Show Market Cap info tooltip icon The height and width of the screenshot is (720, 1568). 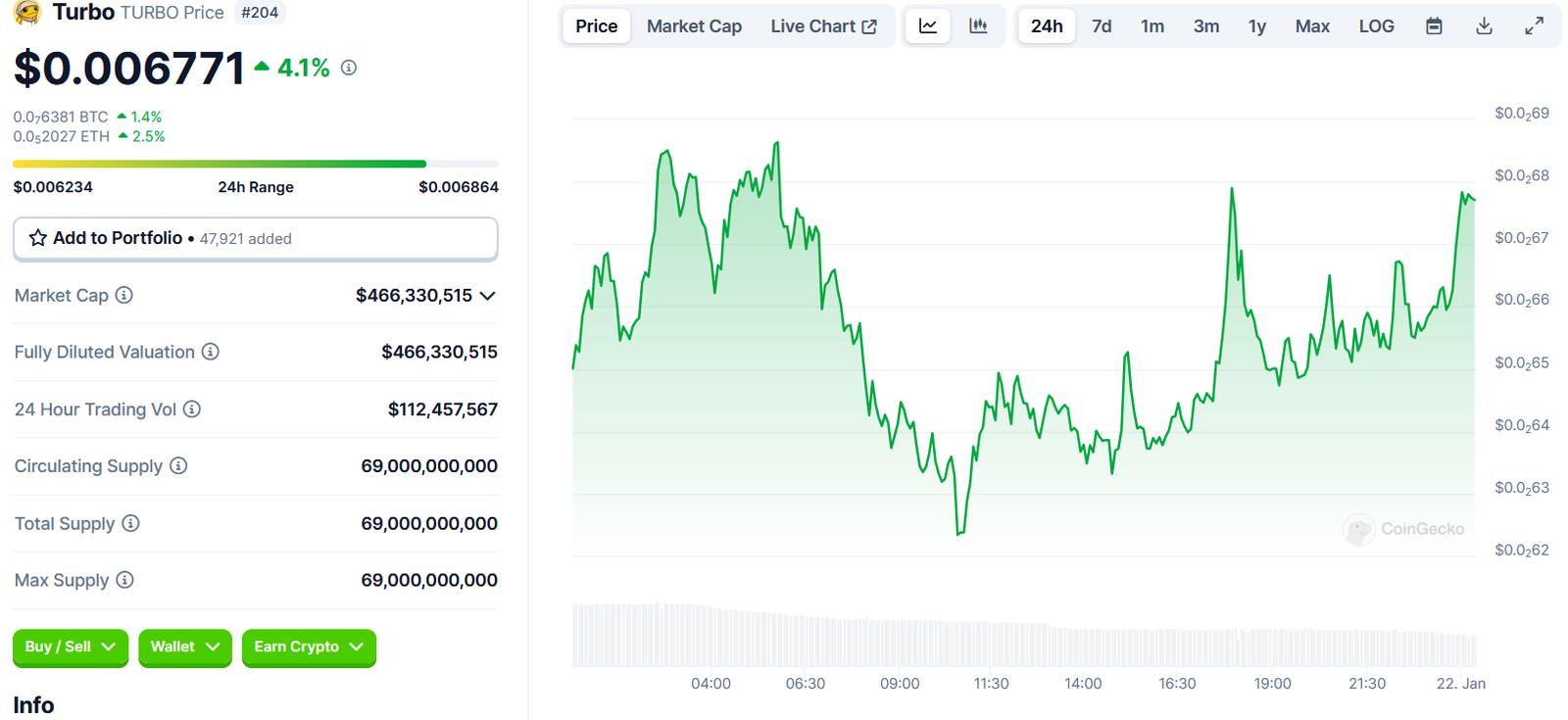tap(124, 295)
